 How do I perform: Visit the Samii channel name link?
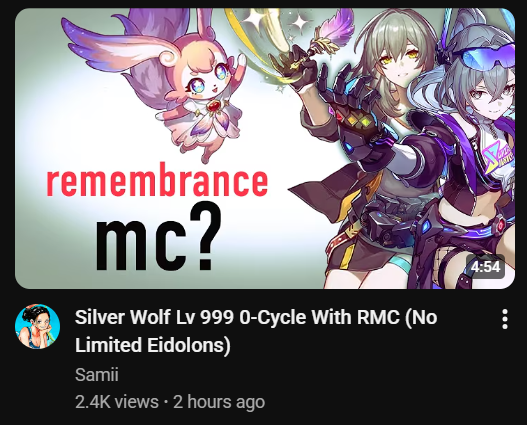[x=96, y=374]
